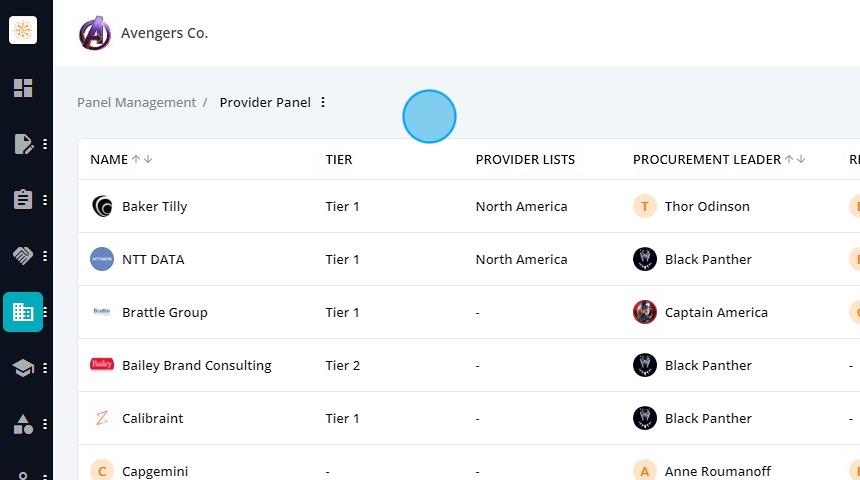Select Thor Odinson procurement leader
Image resolution: width=860 pixels, height=480 pixels.
[x=707, y=206]
